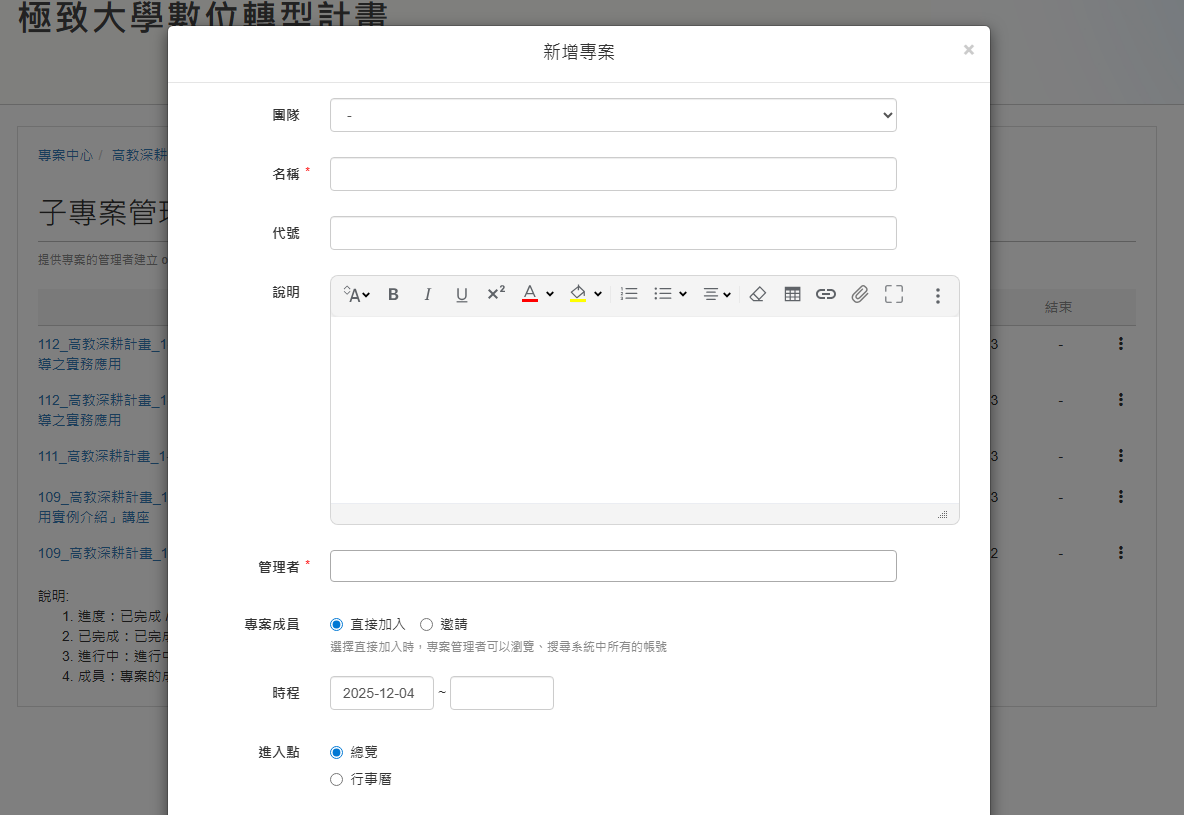
Task: Toggle underline formatting in editor toolbar
Action: pyautogui.click(x=461, y=294)
